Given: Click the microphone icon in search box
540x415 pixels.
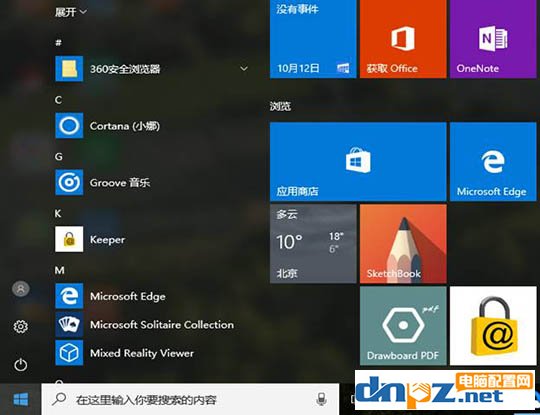Looking at the screenshot, I should [x=321, y=400].
